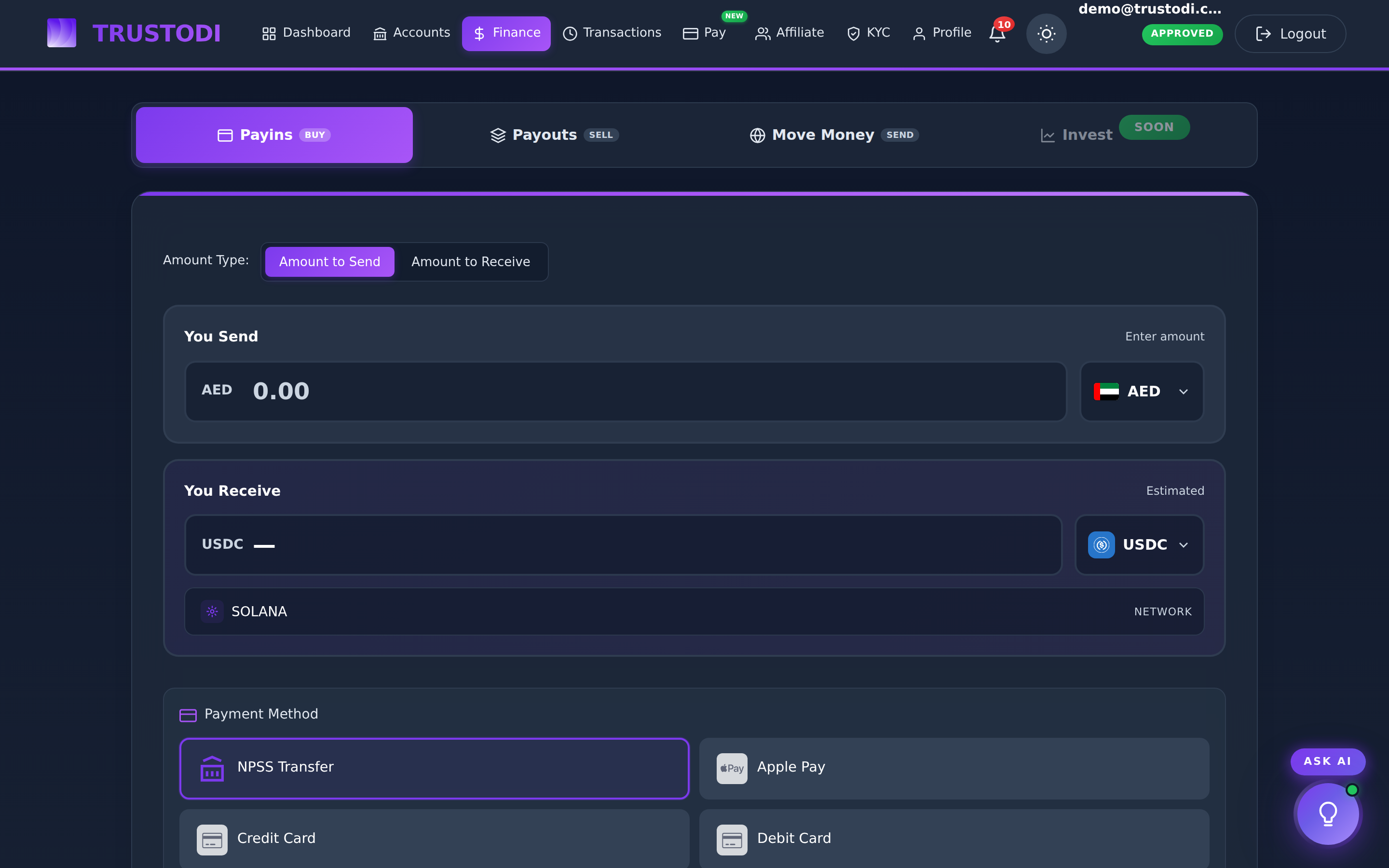Choose NPSS Transfer payment method
The image size is (1389, 868).
tap(434, 768)
